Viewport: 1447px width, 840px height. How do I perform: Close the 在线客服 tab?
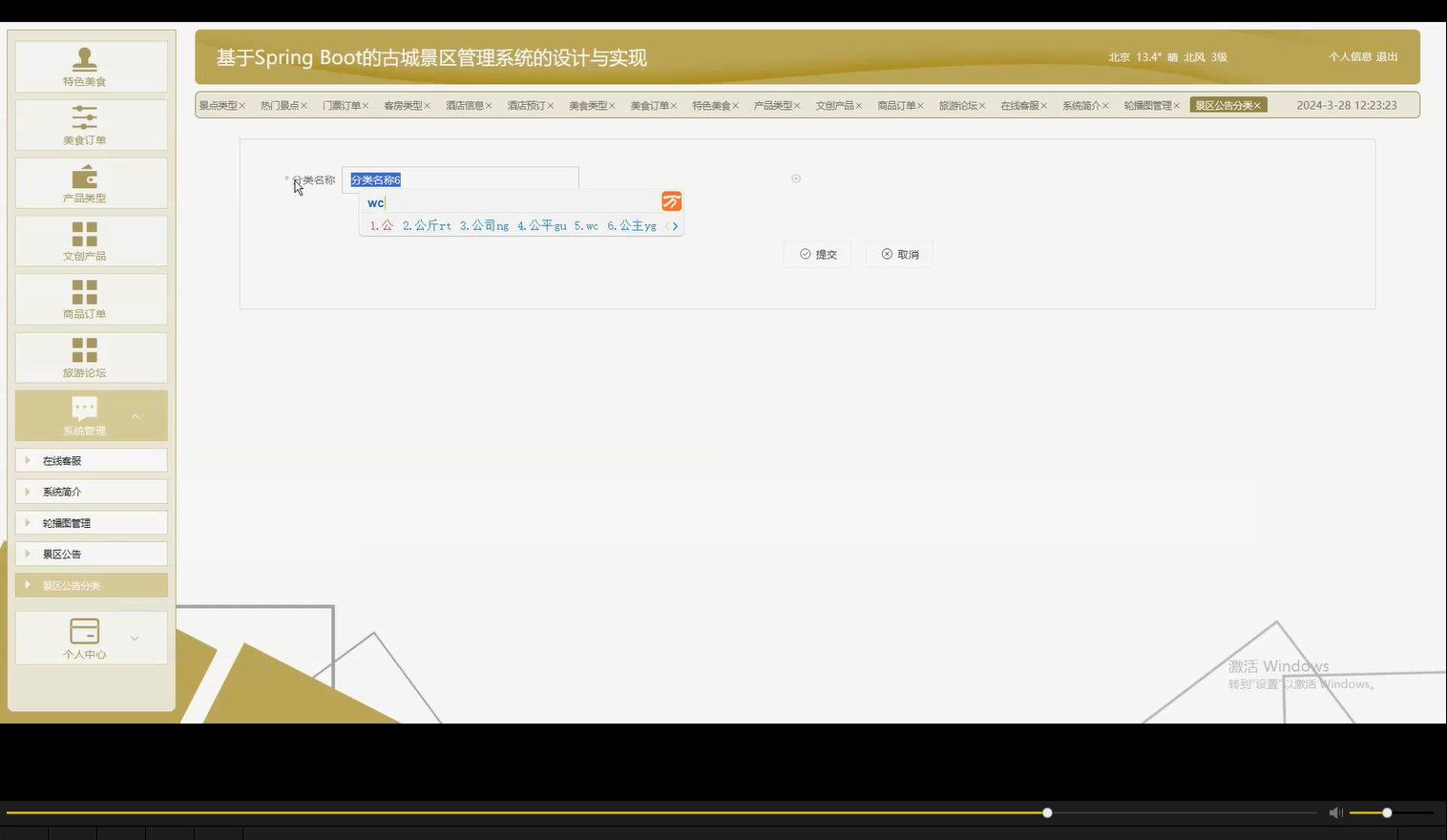1044,106
